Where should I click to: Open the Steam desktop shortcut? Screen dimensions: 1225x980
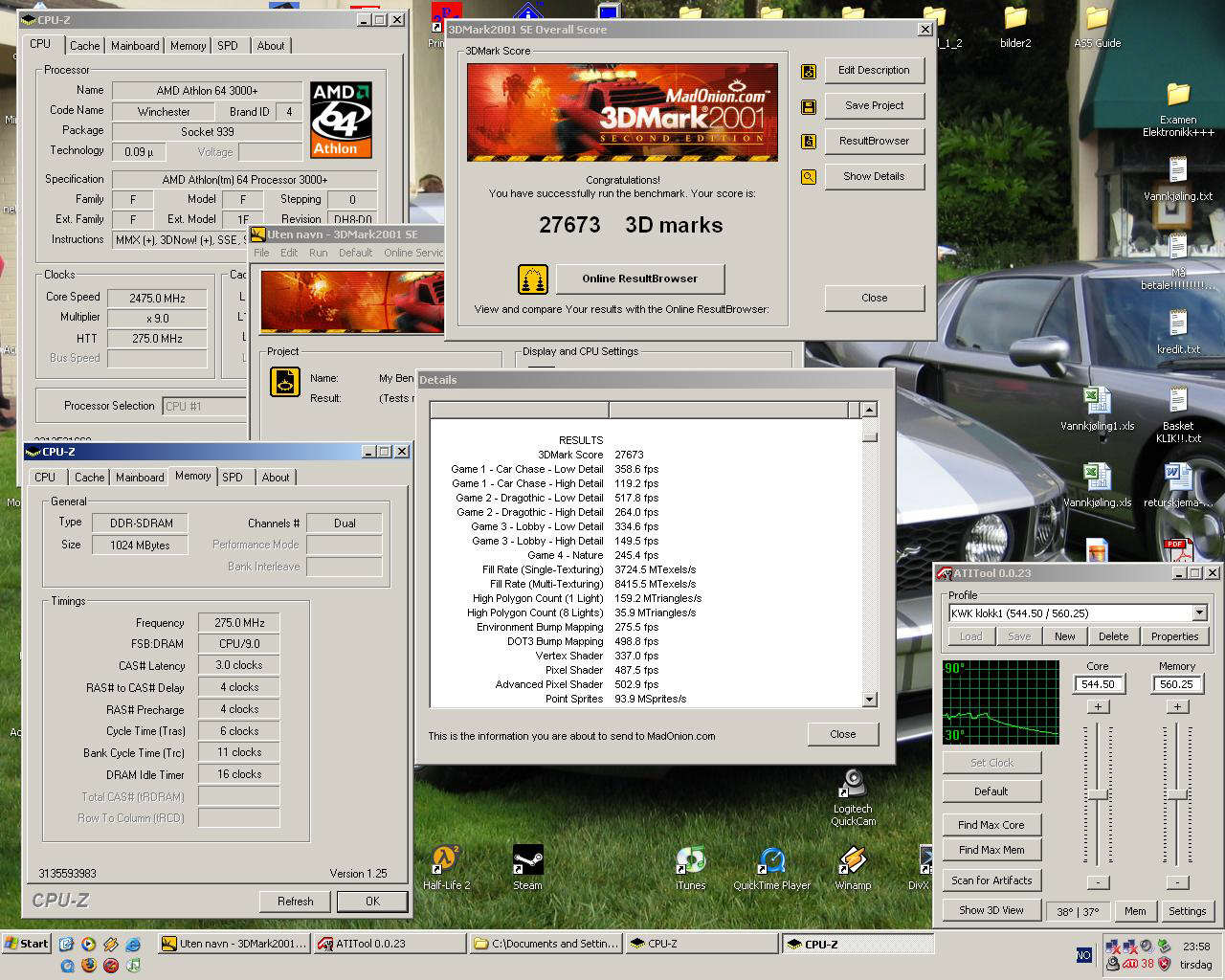click(x=527, y=860)
